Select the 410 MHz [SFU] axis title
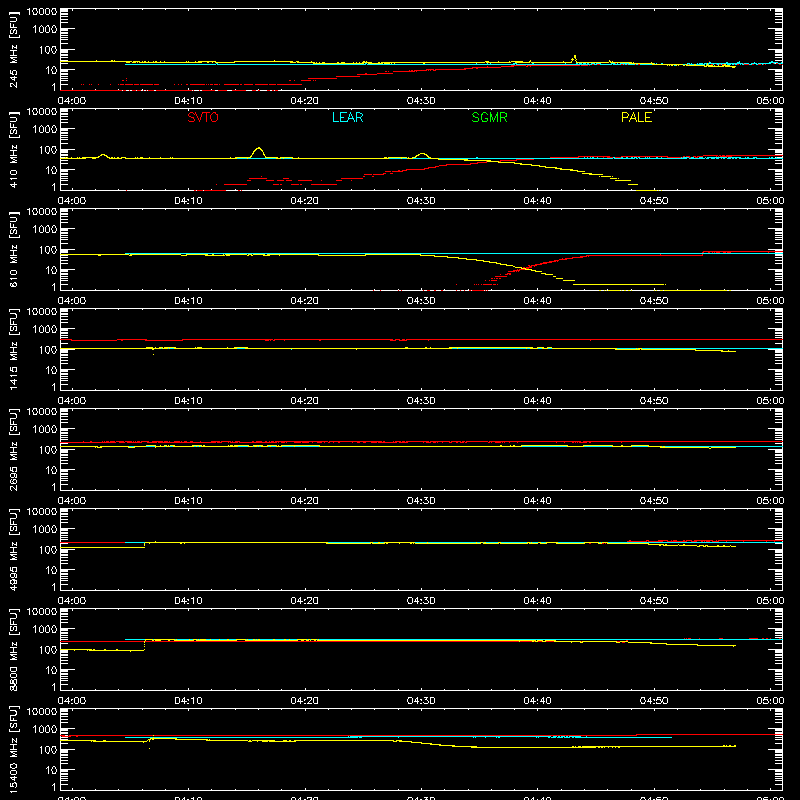800x800 pixels. [x=14, y=149]
